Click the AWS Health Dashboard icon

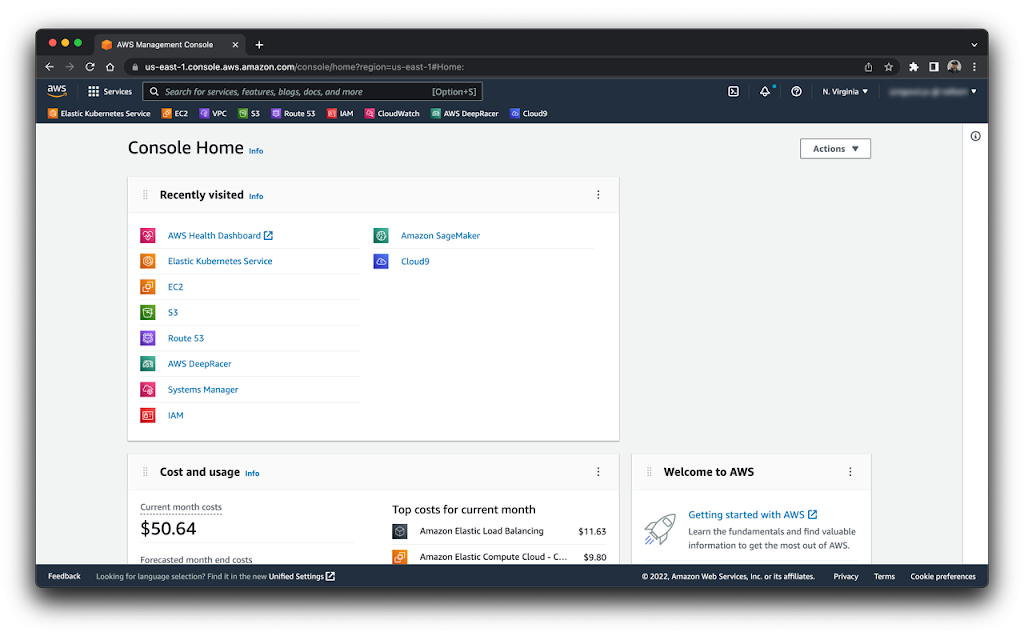pyautogui.click(x=148, y=235)
